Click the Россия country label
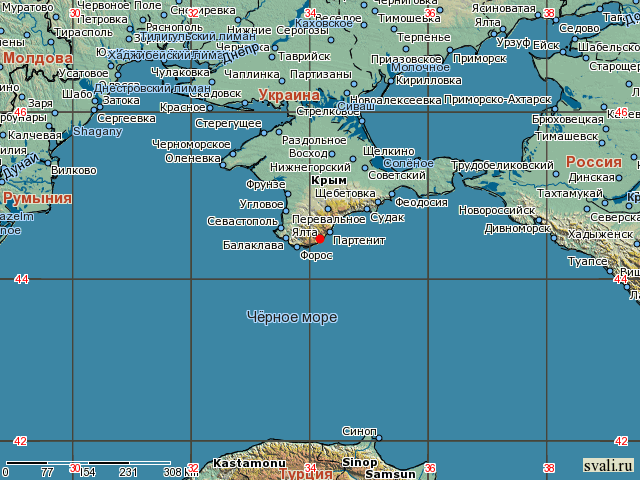Screen dimensions: 640x480 pos(594,162)
